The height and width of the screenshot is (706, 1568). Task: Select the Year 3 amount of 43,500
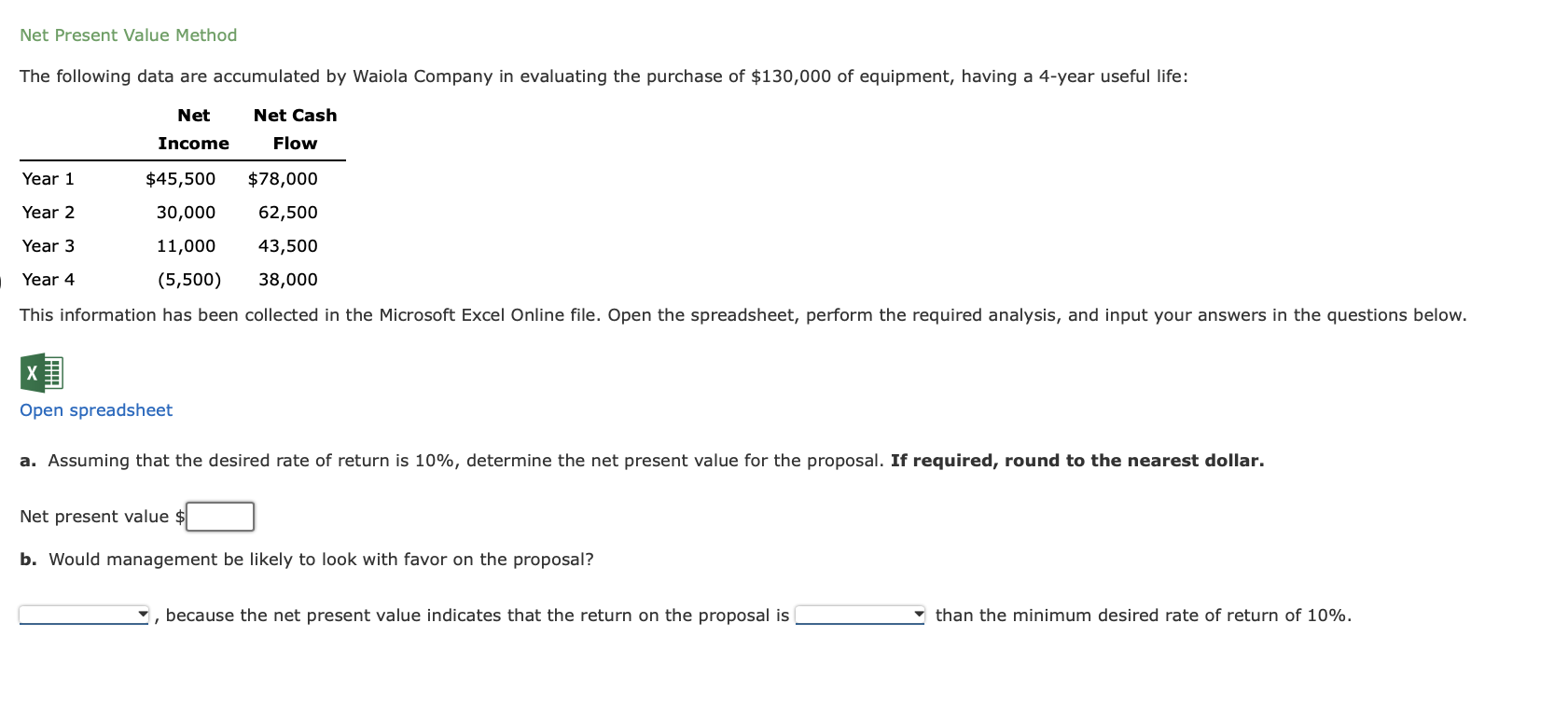[288, 245]
